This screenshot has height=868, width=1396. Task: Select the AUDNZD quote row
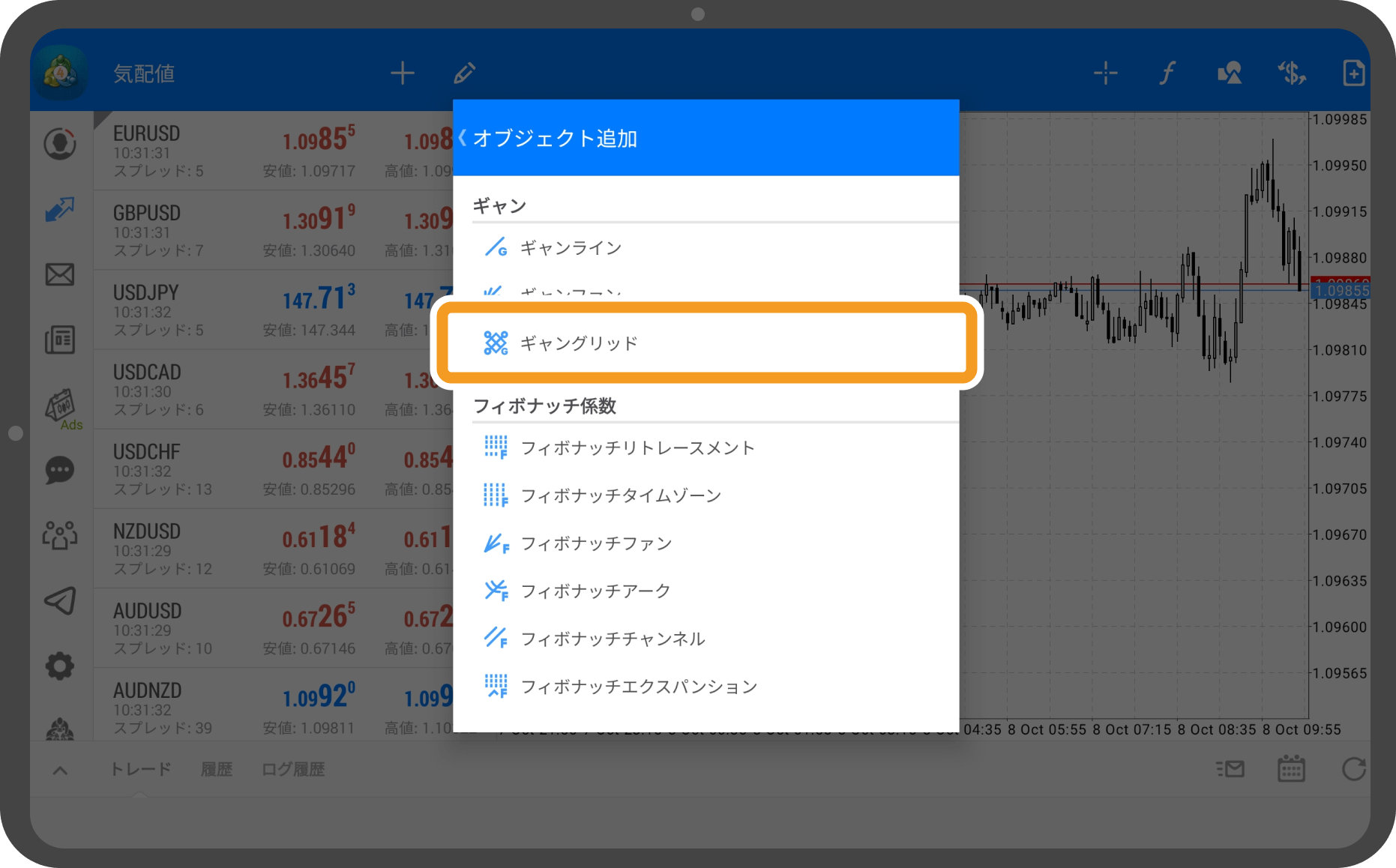(x=273, y=705)
